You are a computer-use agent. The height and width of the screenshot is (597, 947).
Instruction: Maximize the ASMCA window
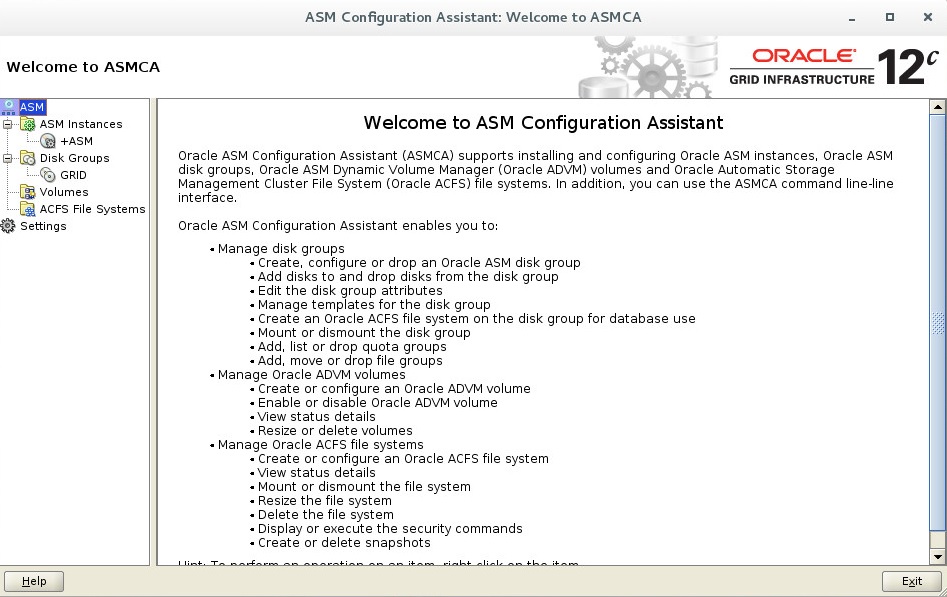point(890,18)
